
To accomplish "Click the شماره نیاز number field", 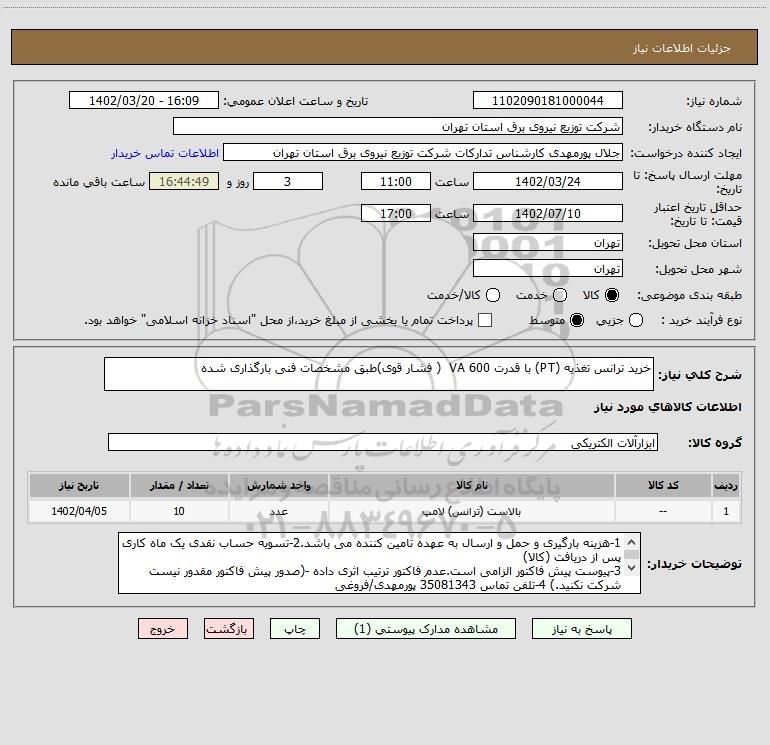I will [x=548, y=100].
